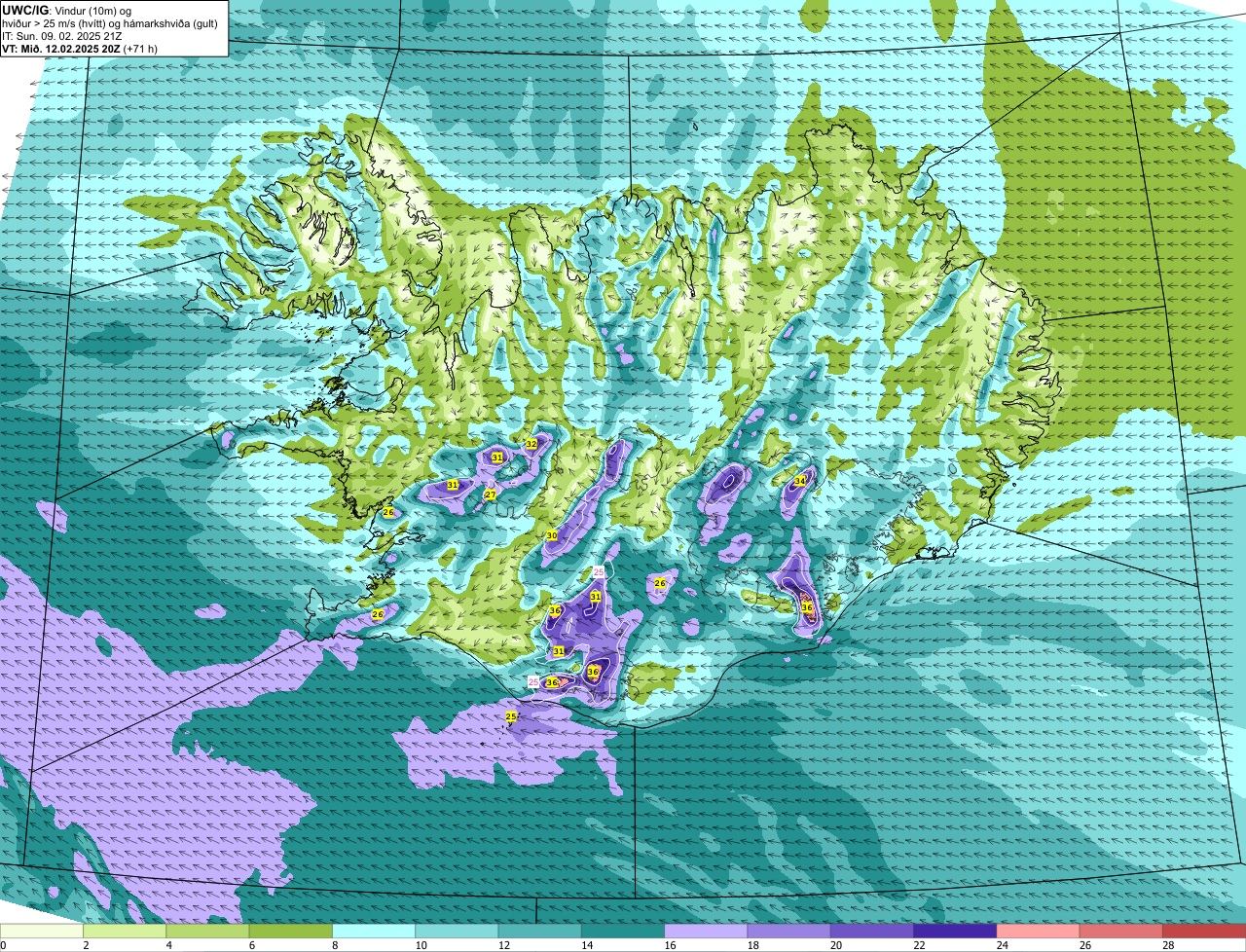
Task: Pick the above 28 m/s red legend swatch
Action: tap(1204, 932)
